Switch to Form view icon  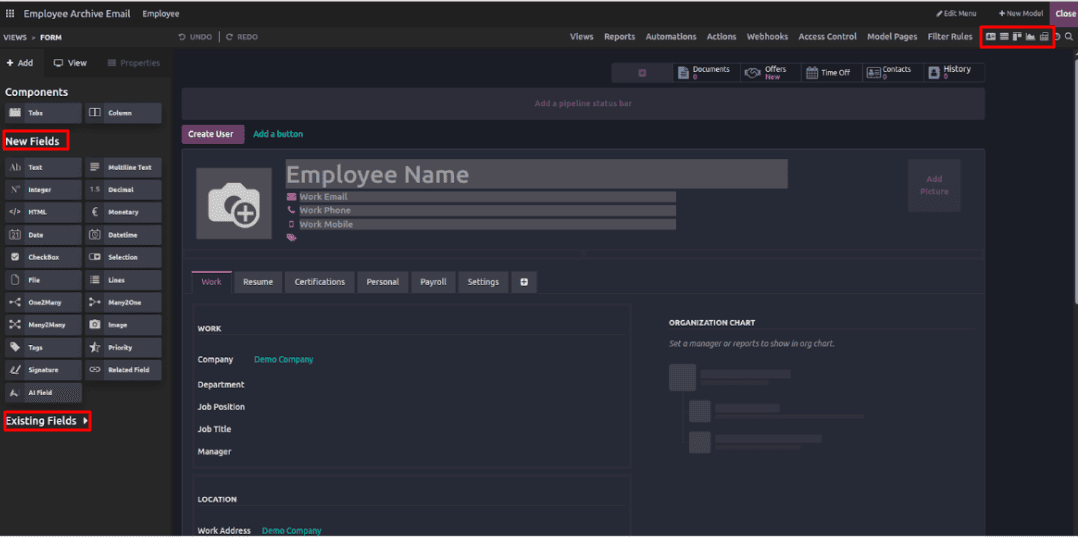click(x=991, y=36)
